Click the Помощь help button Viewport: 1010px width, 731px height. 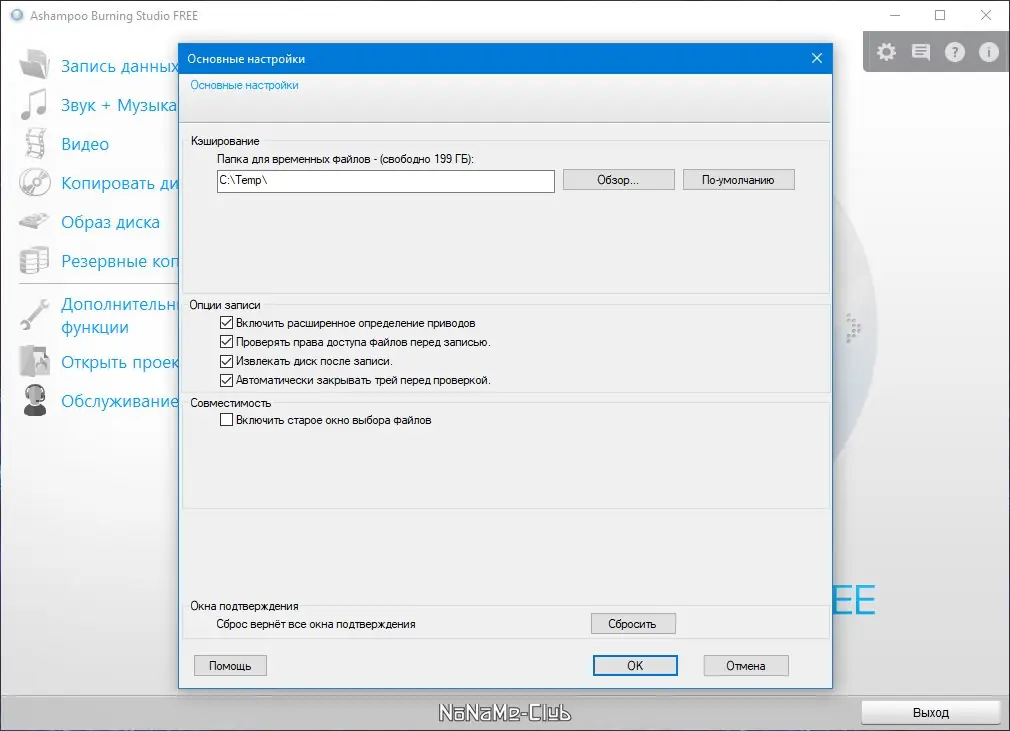click(230, 665)
